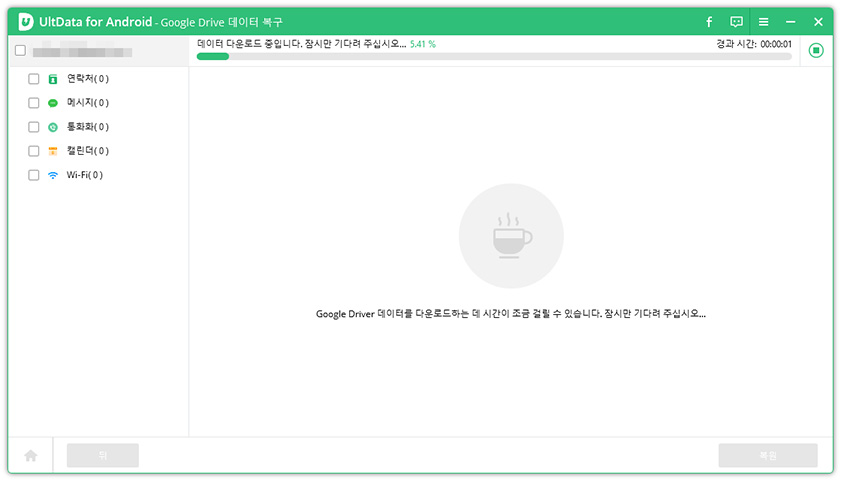The width and height of the screenshot is (841, 481).
Task: Select the 캘린더(0) category label
Action: tap(88, 151)
